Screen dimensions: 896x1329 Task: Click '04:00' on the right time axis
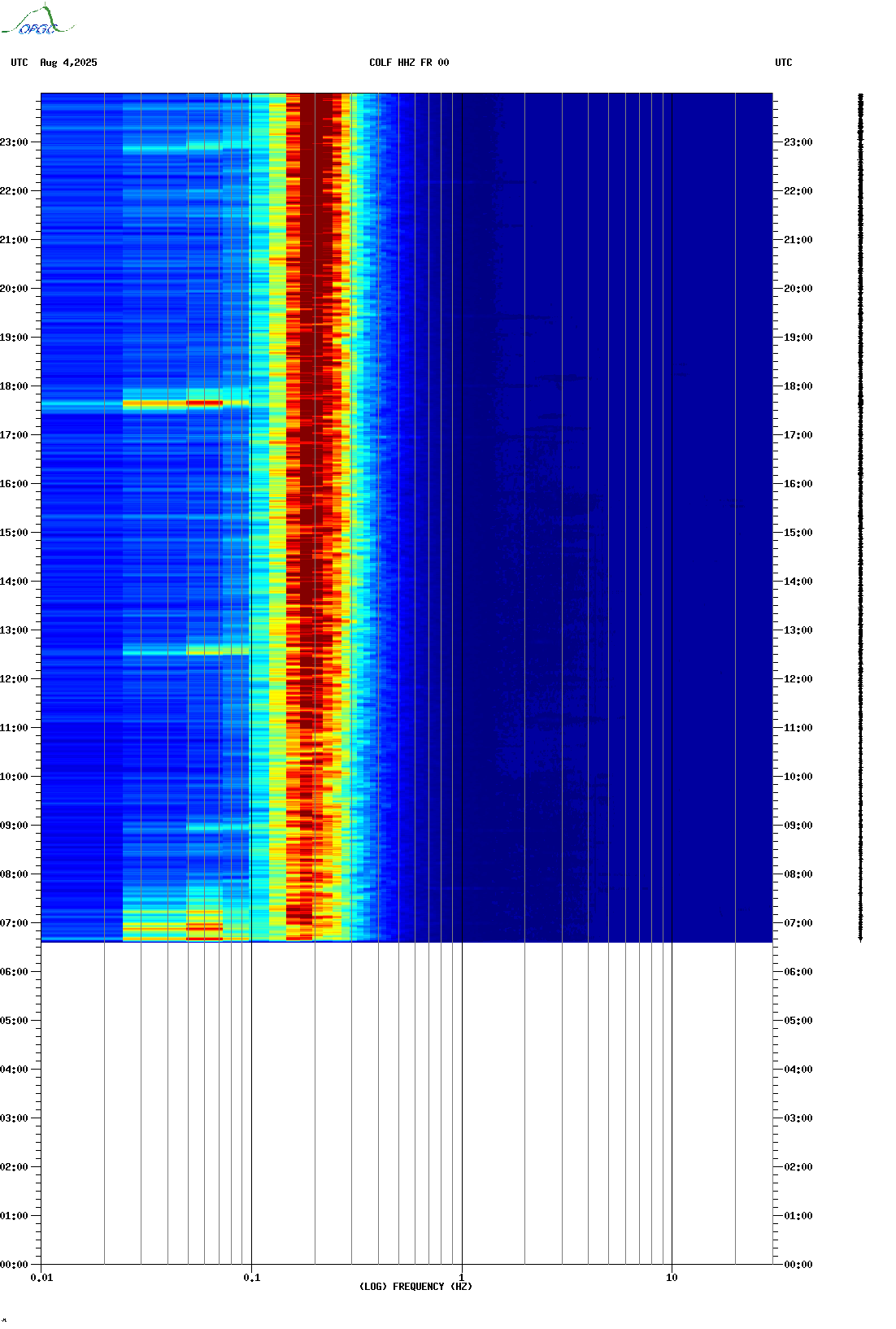(x=798, y=1070)
